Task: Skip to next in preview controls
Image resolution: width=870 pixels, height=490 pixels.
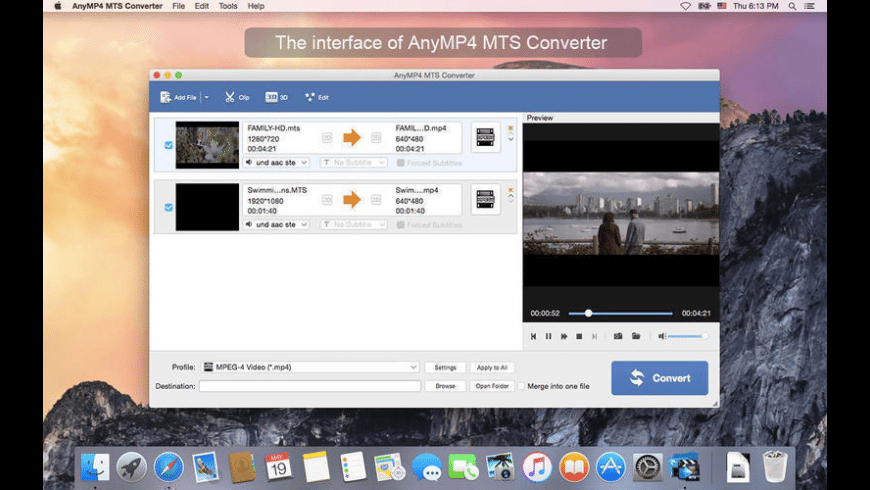Action: [x=594, y=336]
